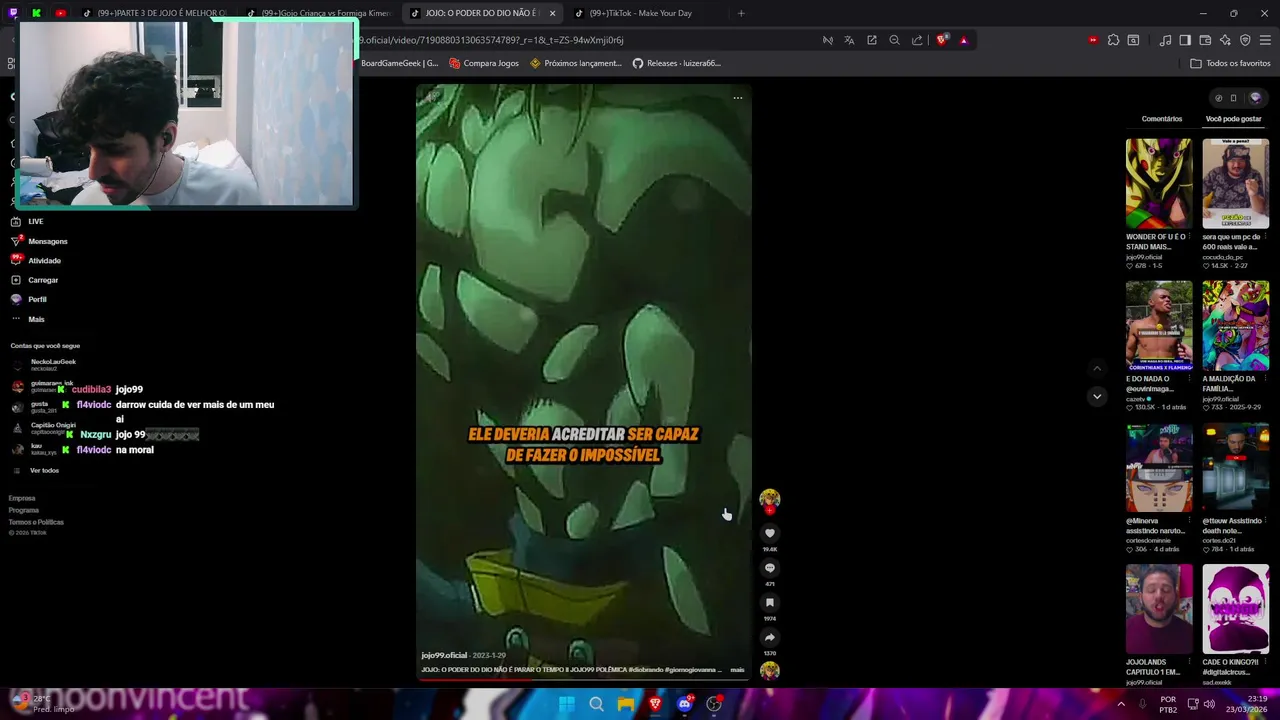1280x720 pixels.
Task: Open the browser translate page icon
Action: click(849, 40)
